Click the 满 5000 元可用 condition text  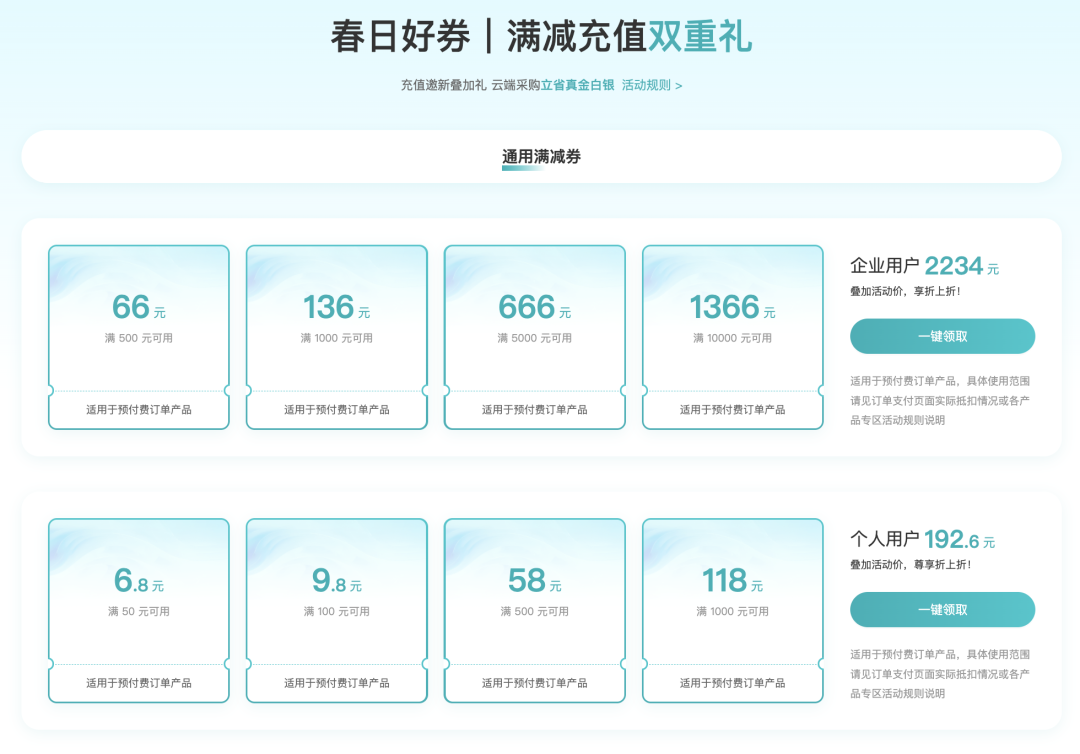(x=534, y=338)
